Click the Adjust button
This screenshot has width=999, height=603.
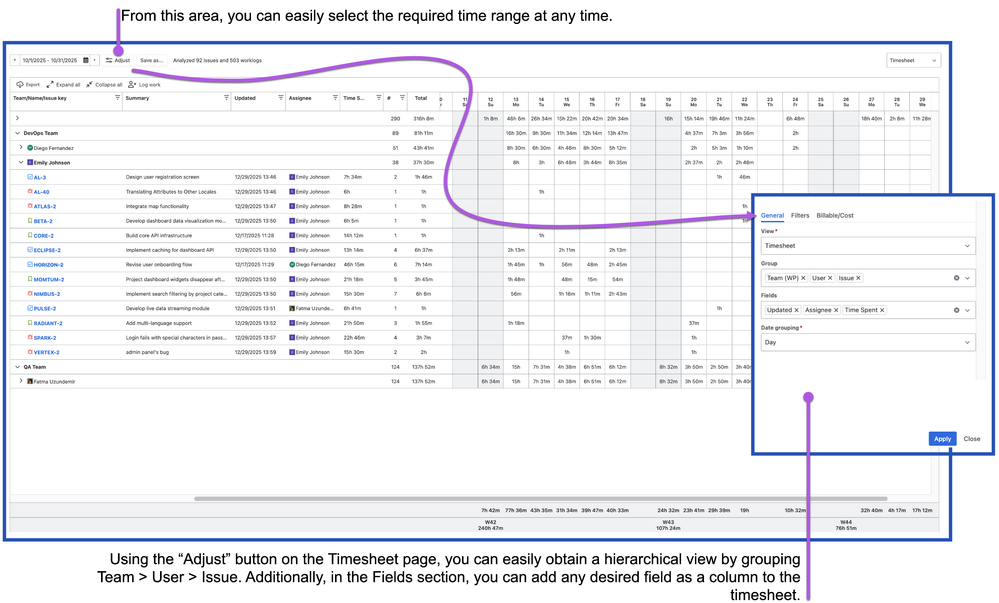[x=118, y=61]
